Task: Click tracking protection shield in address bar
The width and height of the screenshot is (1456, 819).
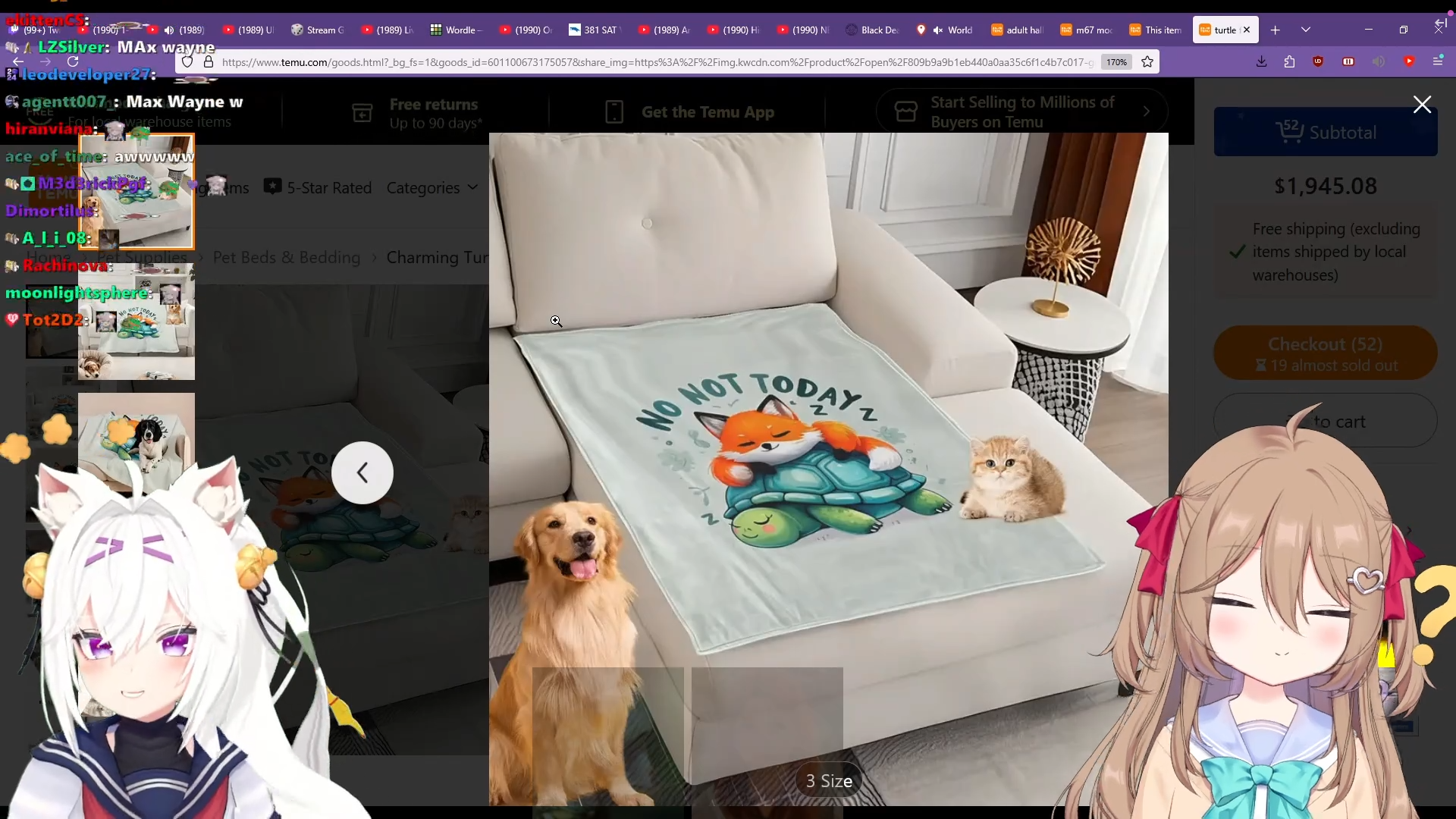Action: (187, 62)
